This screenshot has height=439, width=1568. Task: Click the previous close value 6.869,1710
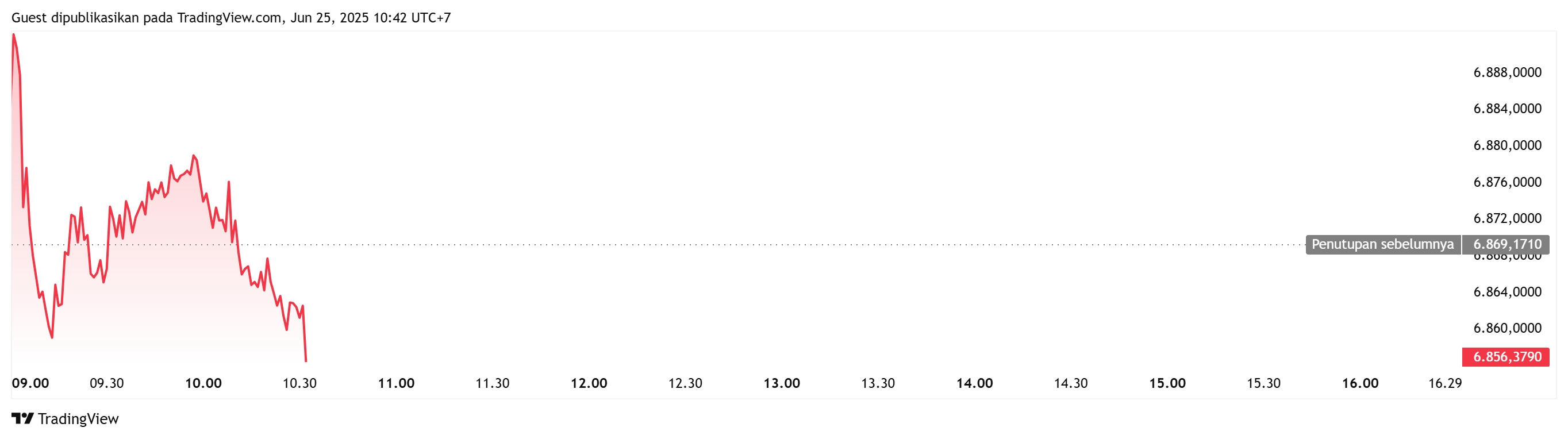click(x=1506, y=244)
